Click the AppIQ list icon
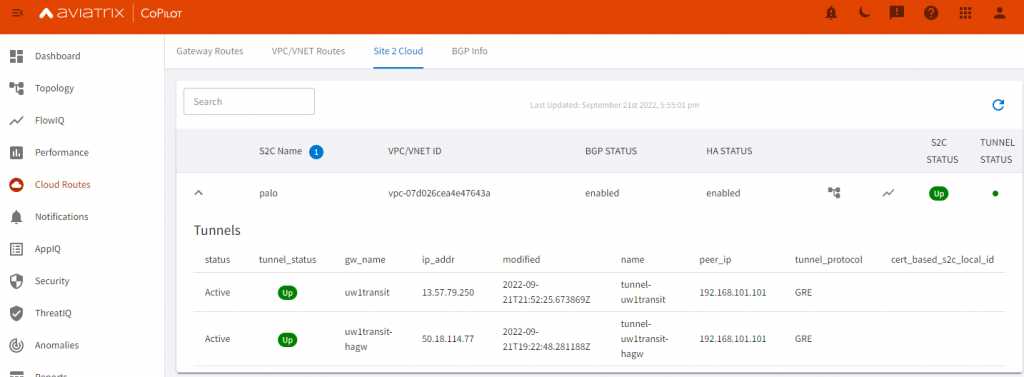 coord(16,249)
